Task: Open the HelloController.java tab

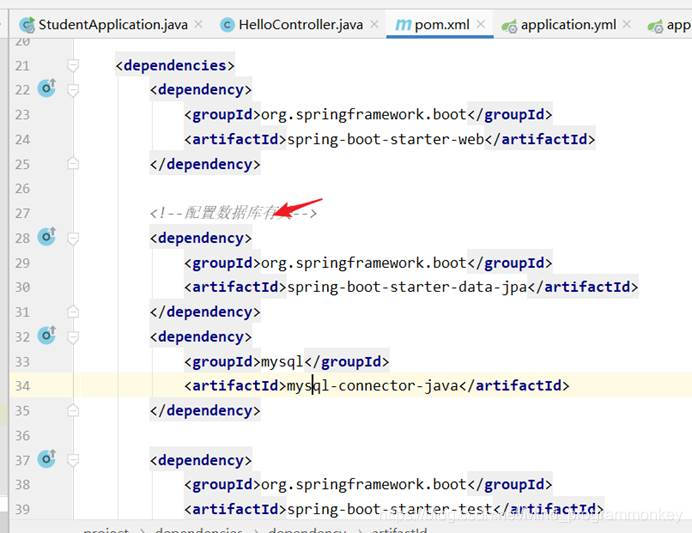Action: click(301, 25)
